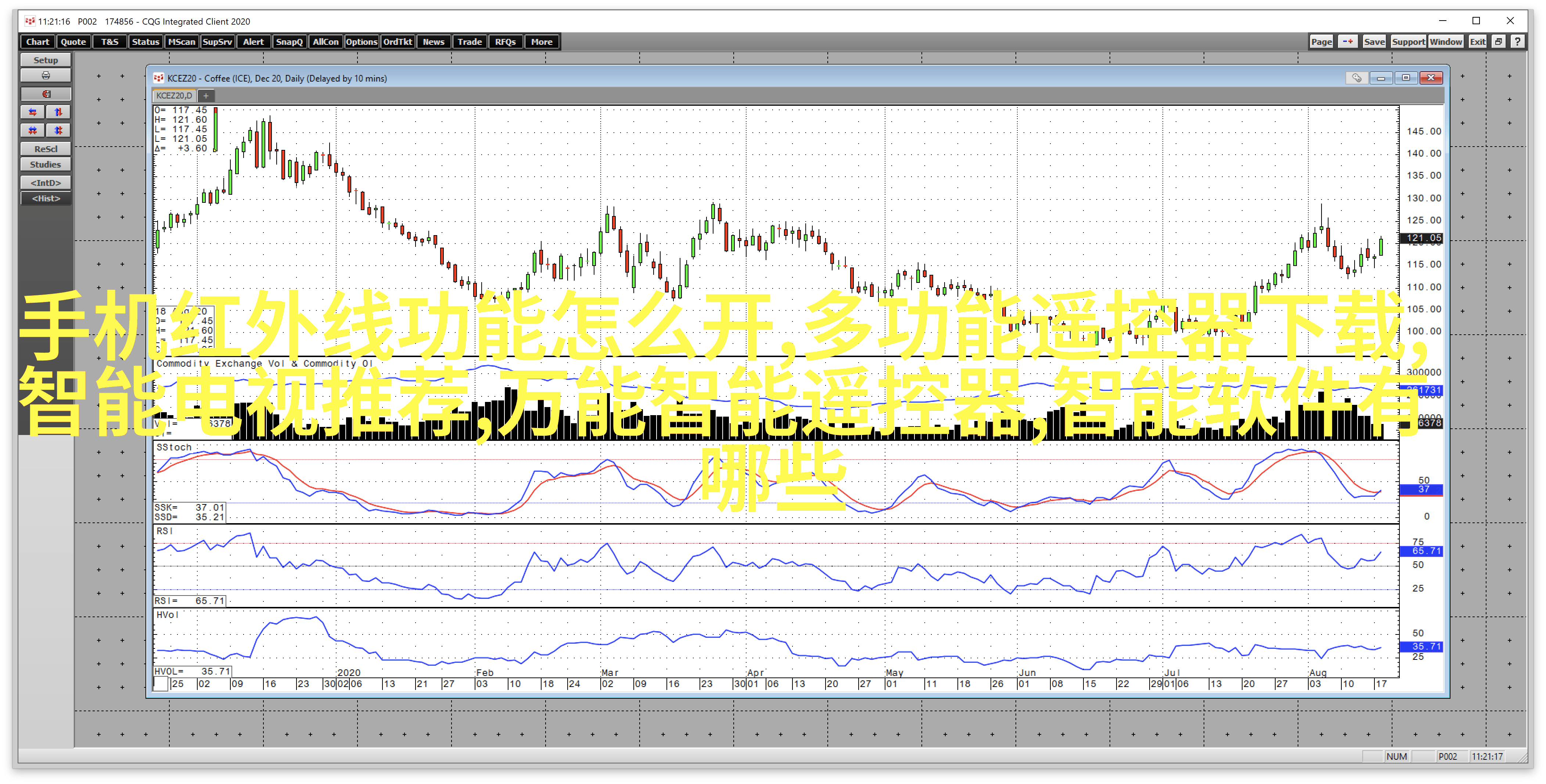Open the Support menu button
Viewport: 1546px width, 784px height.
1408,42
